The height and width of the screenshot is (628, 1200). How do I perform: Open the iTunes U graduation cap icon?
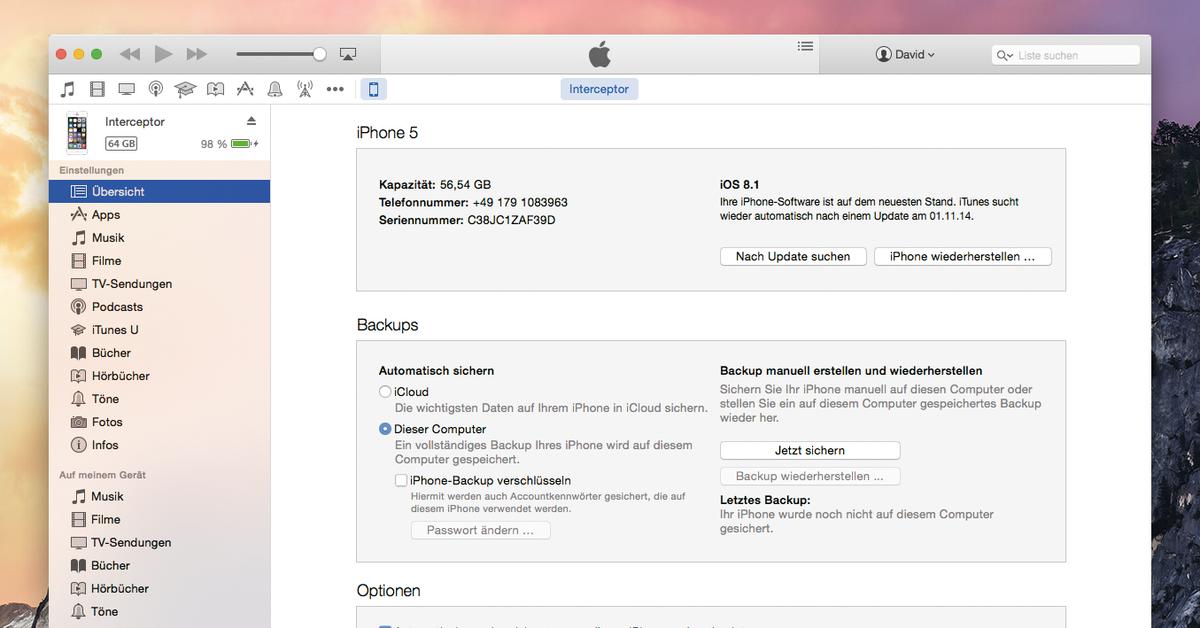pyautogui.click(x=185, y=89)
